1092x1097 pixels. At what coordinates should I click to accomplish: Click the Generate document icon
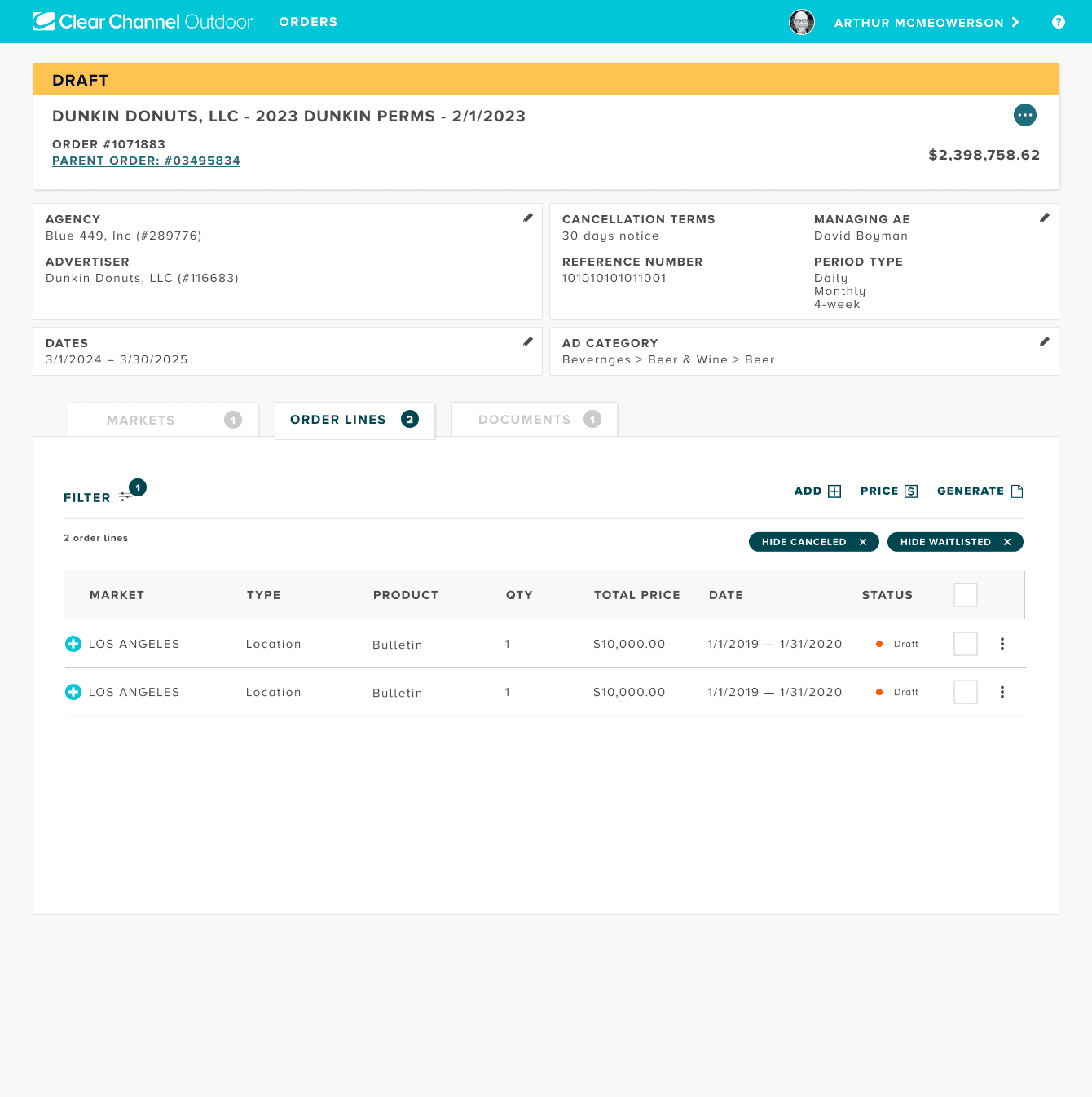[x=1017, y=491]
